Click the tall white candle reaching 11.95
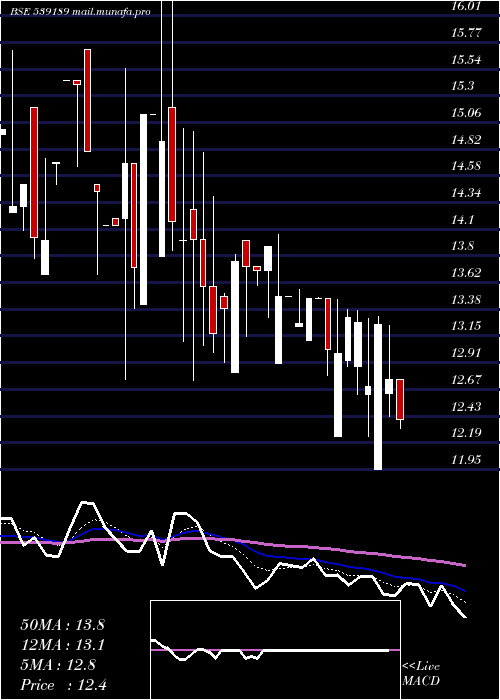Screen dimensions: 500x700 (378, 397)
